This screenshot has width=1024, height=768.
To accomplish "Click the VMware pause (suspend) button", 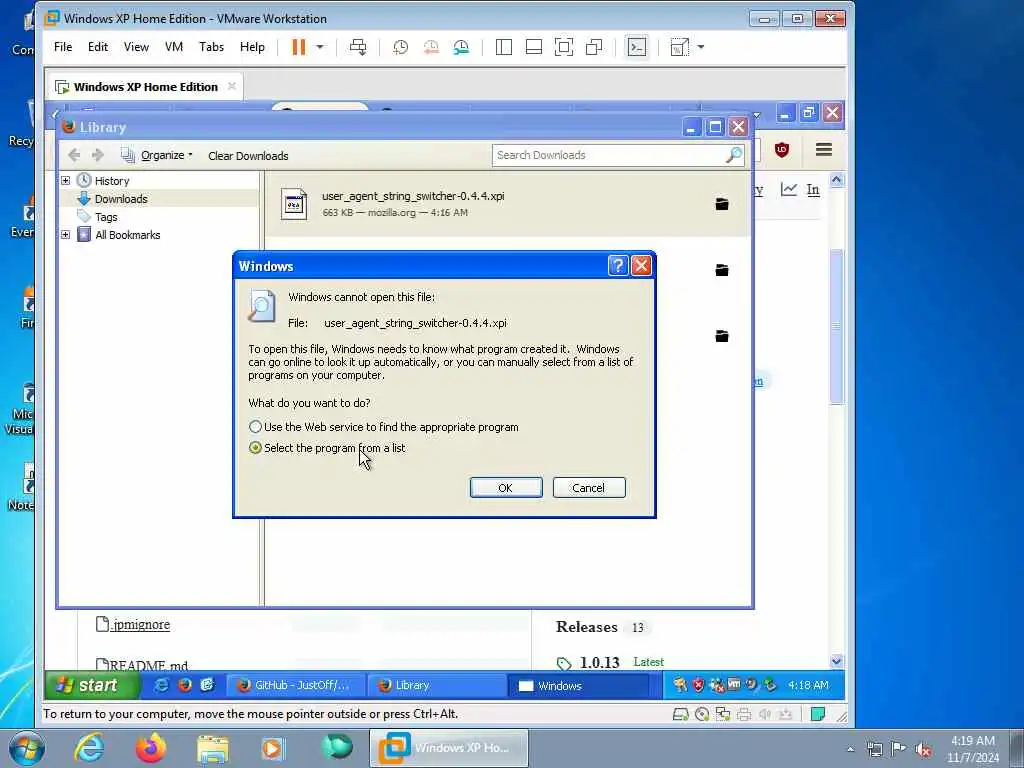I will tap(298, 47).
